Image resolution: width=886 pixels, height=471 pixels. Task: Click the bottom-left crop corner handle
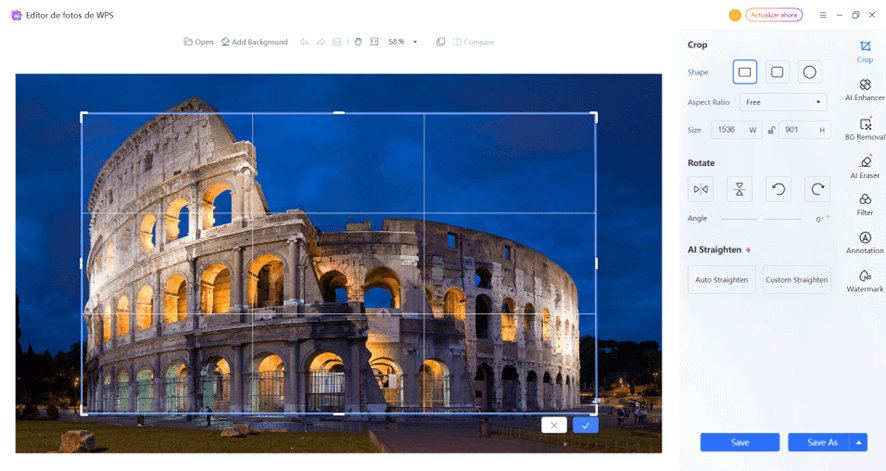82,413
